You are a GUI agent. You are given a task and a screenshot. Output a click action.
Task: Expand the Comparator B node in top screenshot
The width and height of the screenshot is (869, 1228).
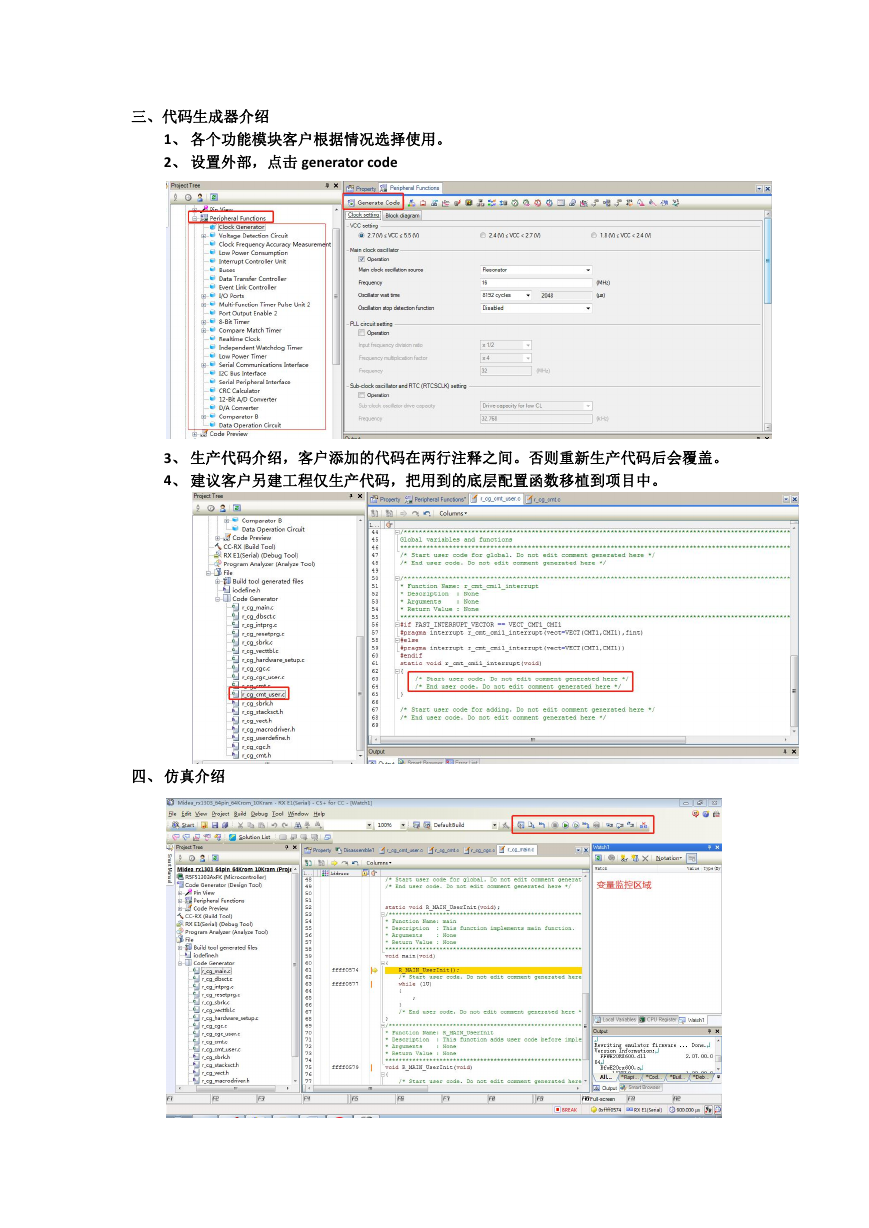pos(204,416)
